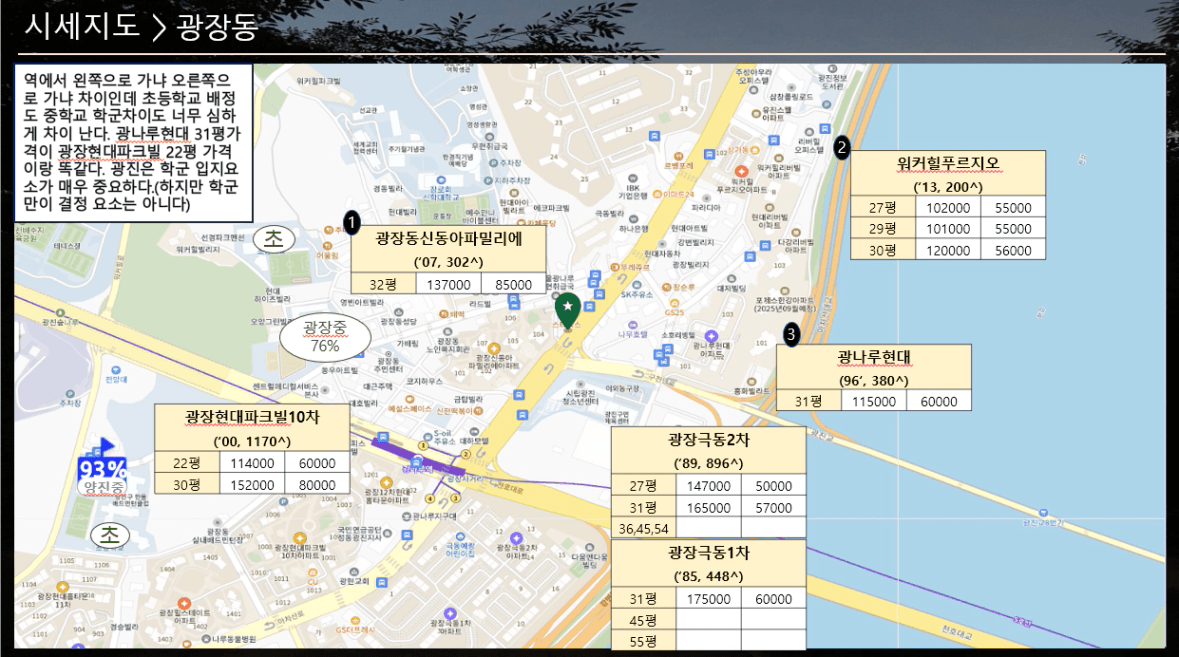Click the 광장힐스테이트 아파트 orange map pin
The height and width of the screenshot is (657, 1179).
coord(184,604)
